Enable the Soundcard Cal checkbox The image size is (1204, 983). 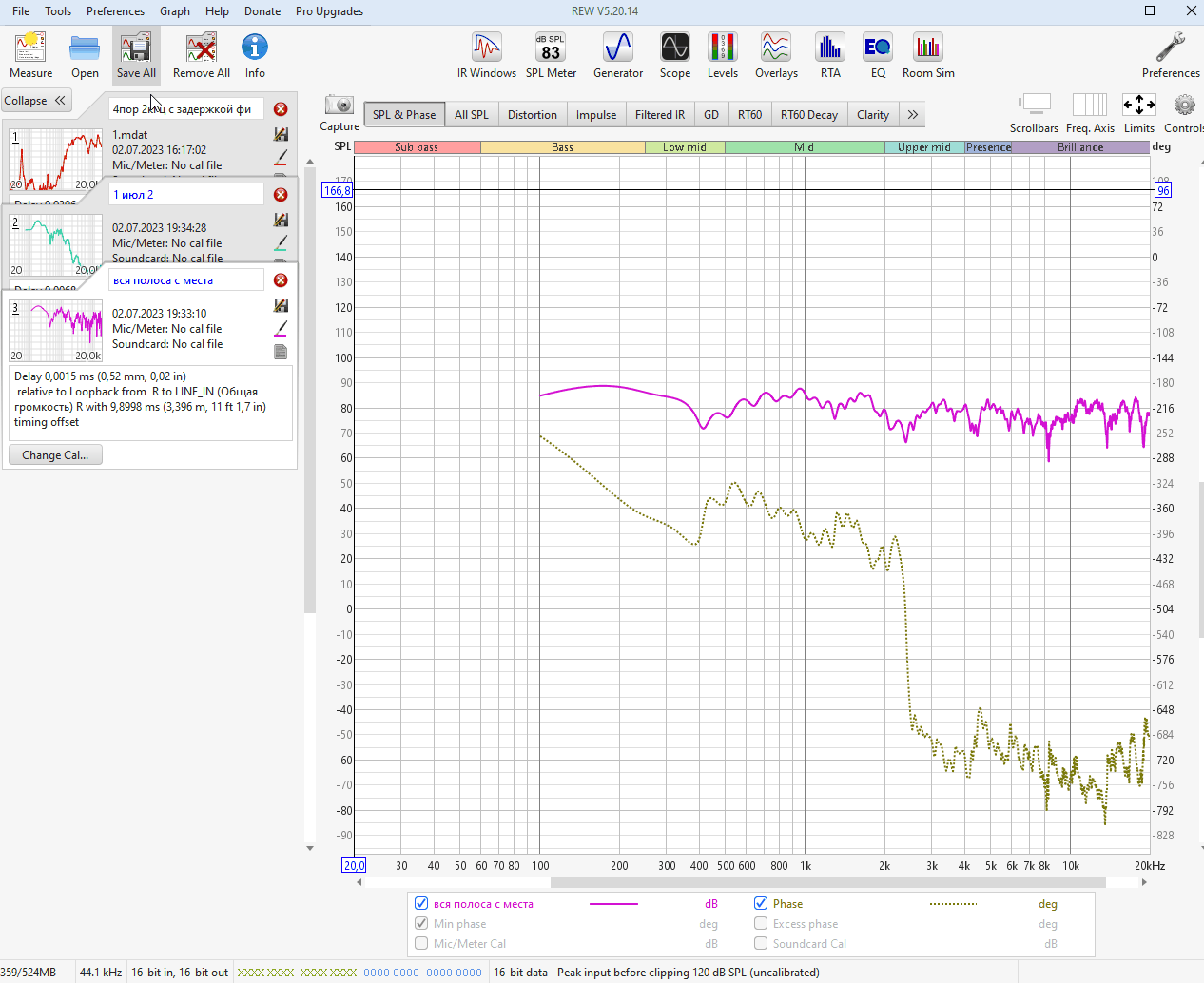coord(761,943)
